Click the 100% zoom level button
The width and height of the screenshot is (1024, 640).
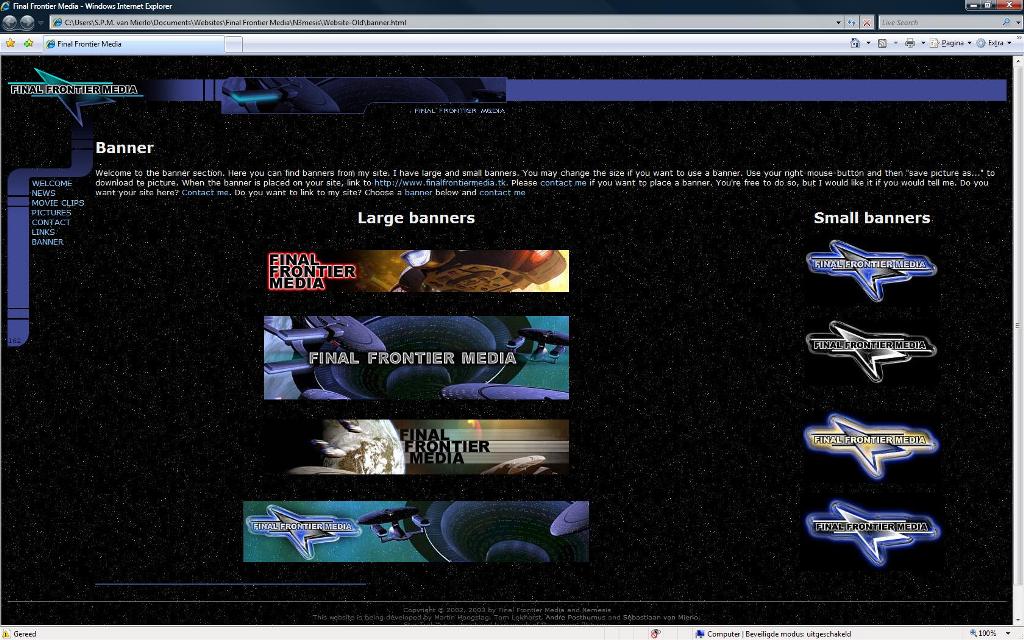[982, 633]
